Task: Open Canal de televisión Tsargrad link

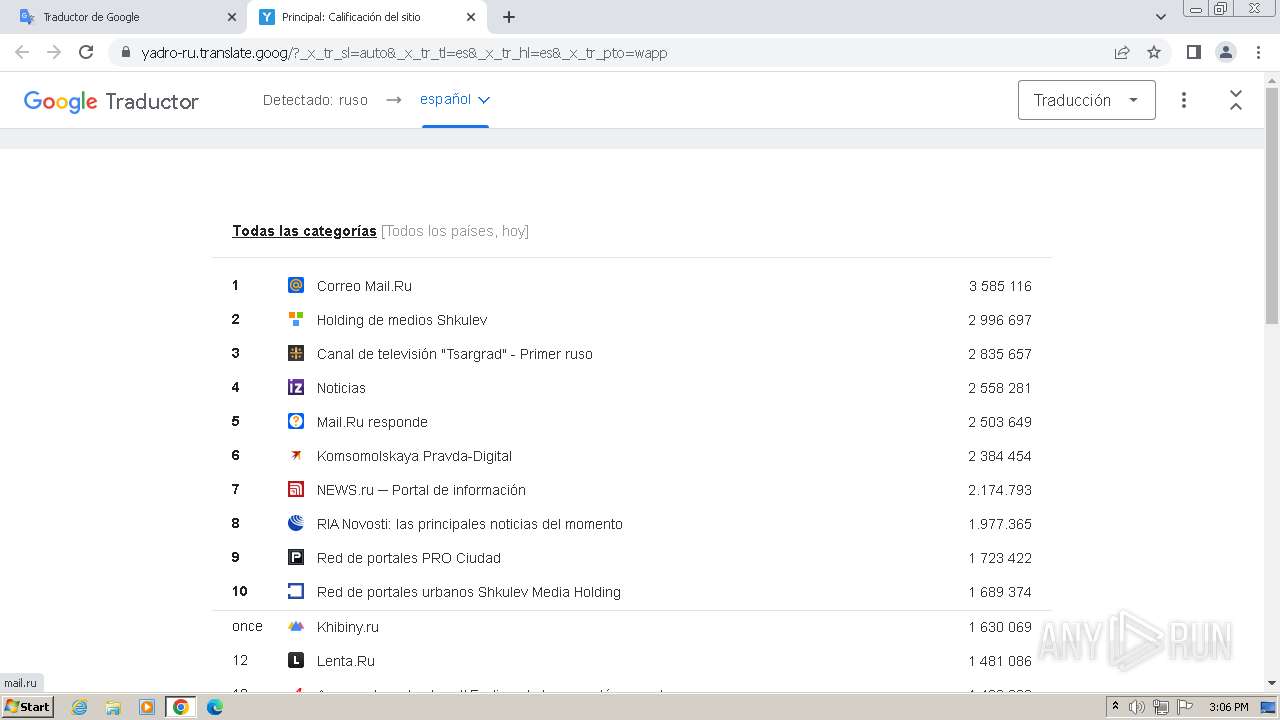Action: (x=455, y=354)
